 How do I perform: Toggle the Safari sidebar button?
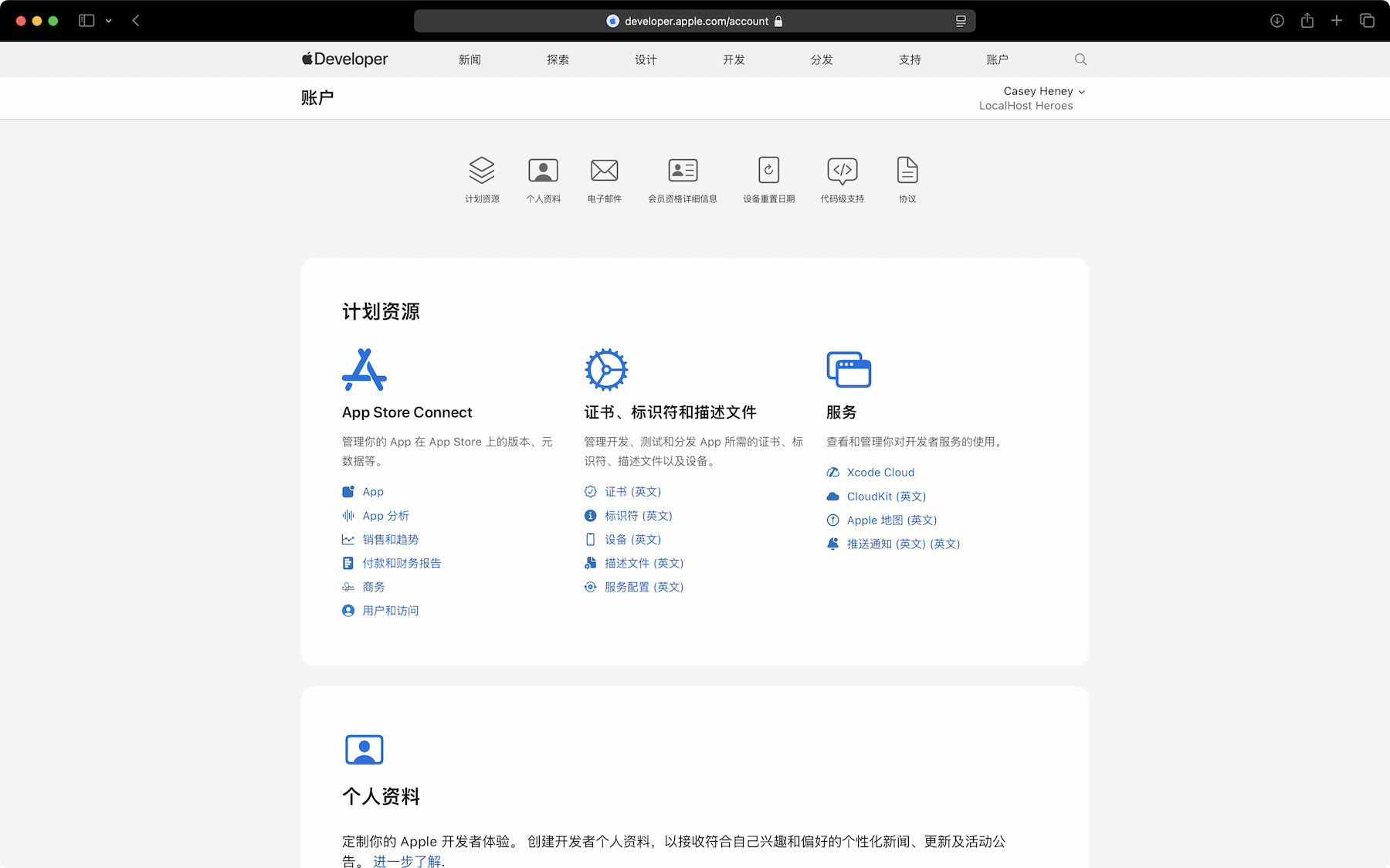pos(86,21)
